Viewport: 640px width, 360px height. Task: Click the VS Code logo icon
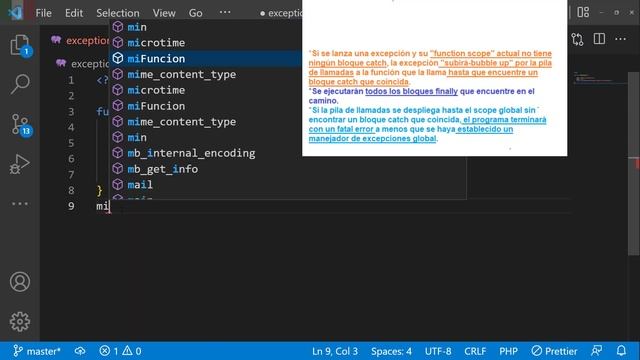point(15,13)
